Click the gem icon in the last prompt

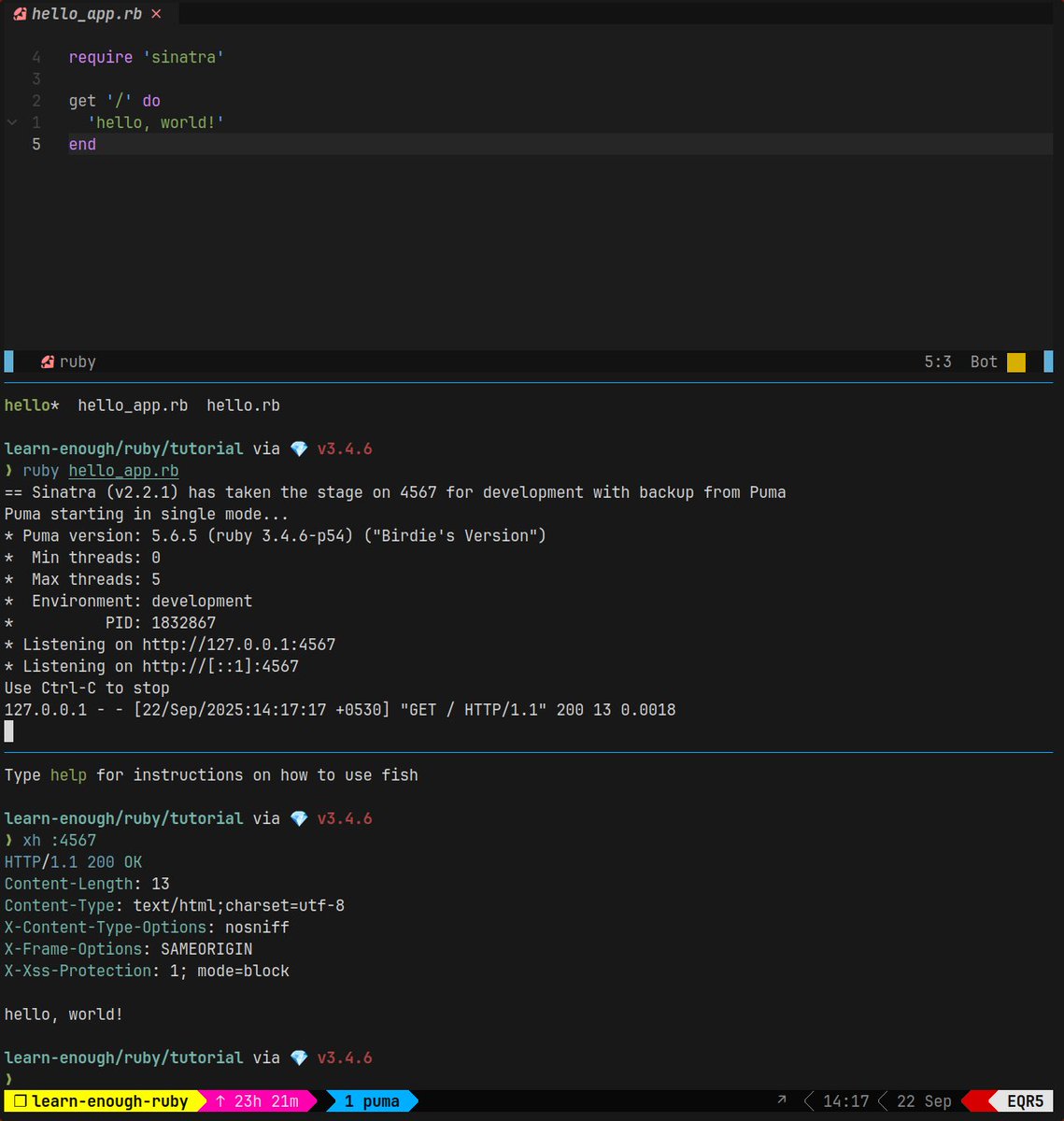tap(299, 1057)
